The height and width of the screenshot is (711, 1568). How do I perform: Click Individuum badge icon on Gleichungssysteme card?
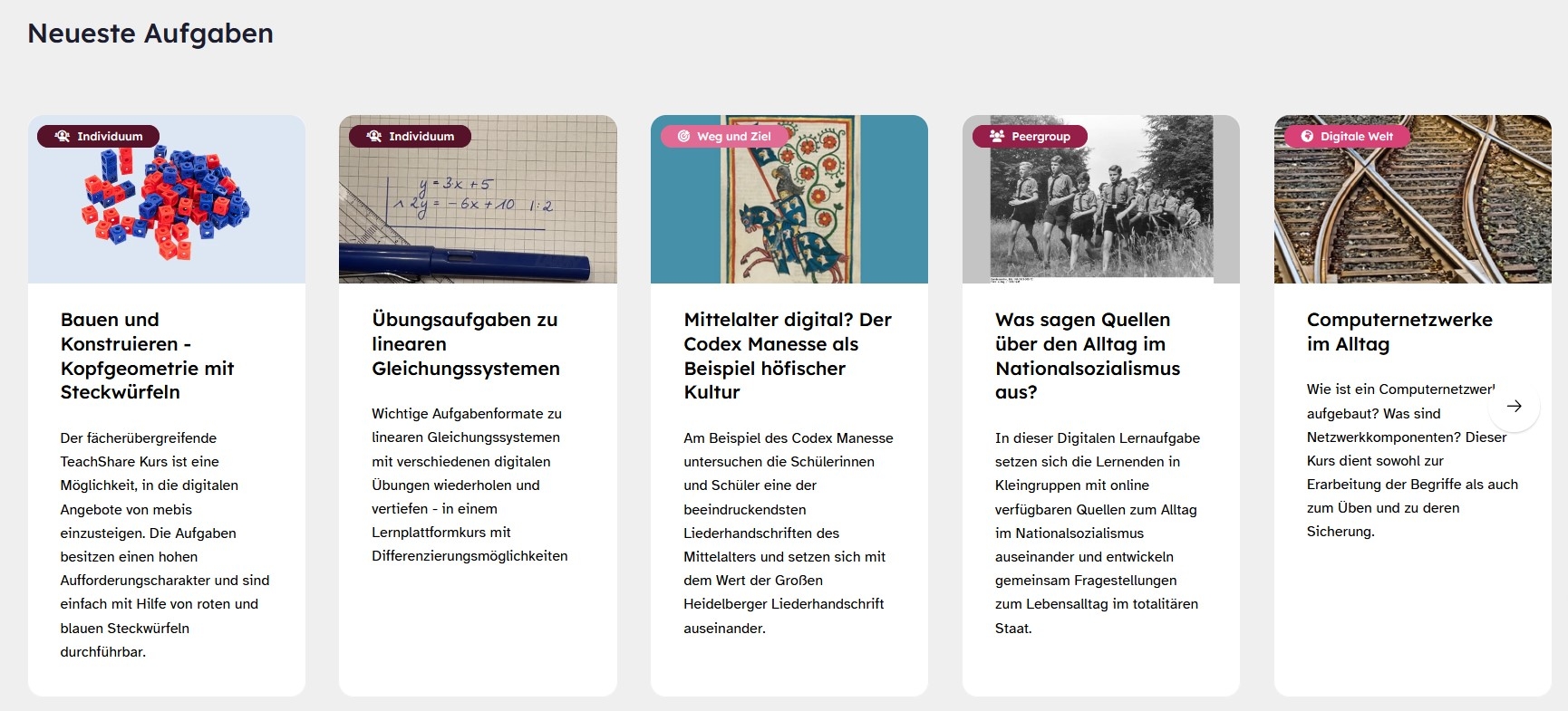pos(374,137)
